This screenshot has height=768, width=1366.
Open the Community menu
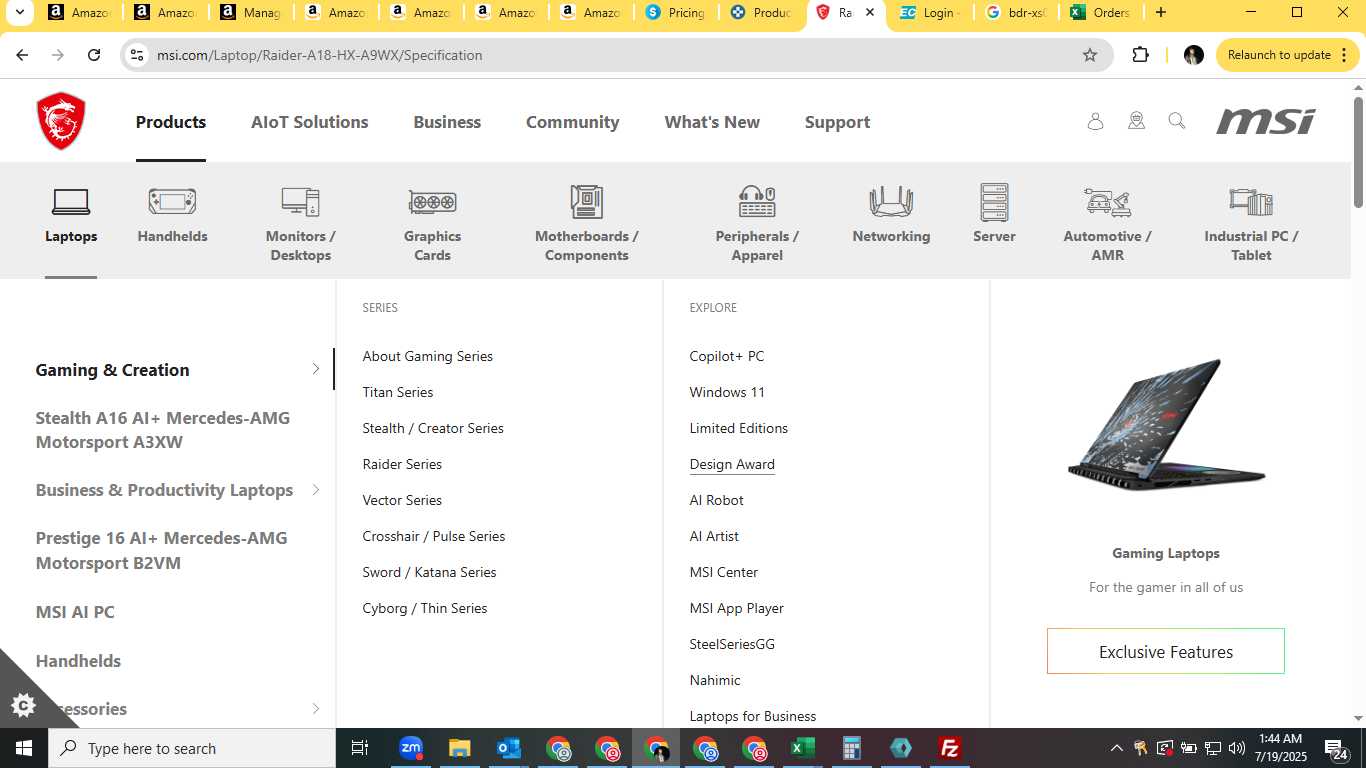click(x=573, y=122)
